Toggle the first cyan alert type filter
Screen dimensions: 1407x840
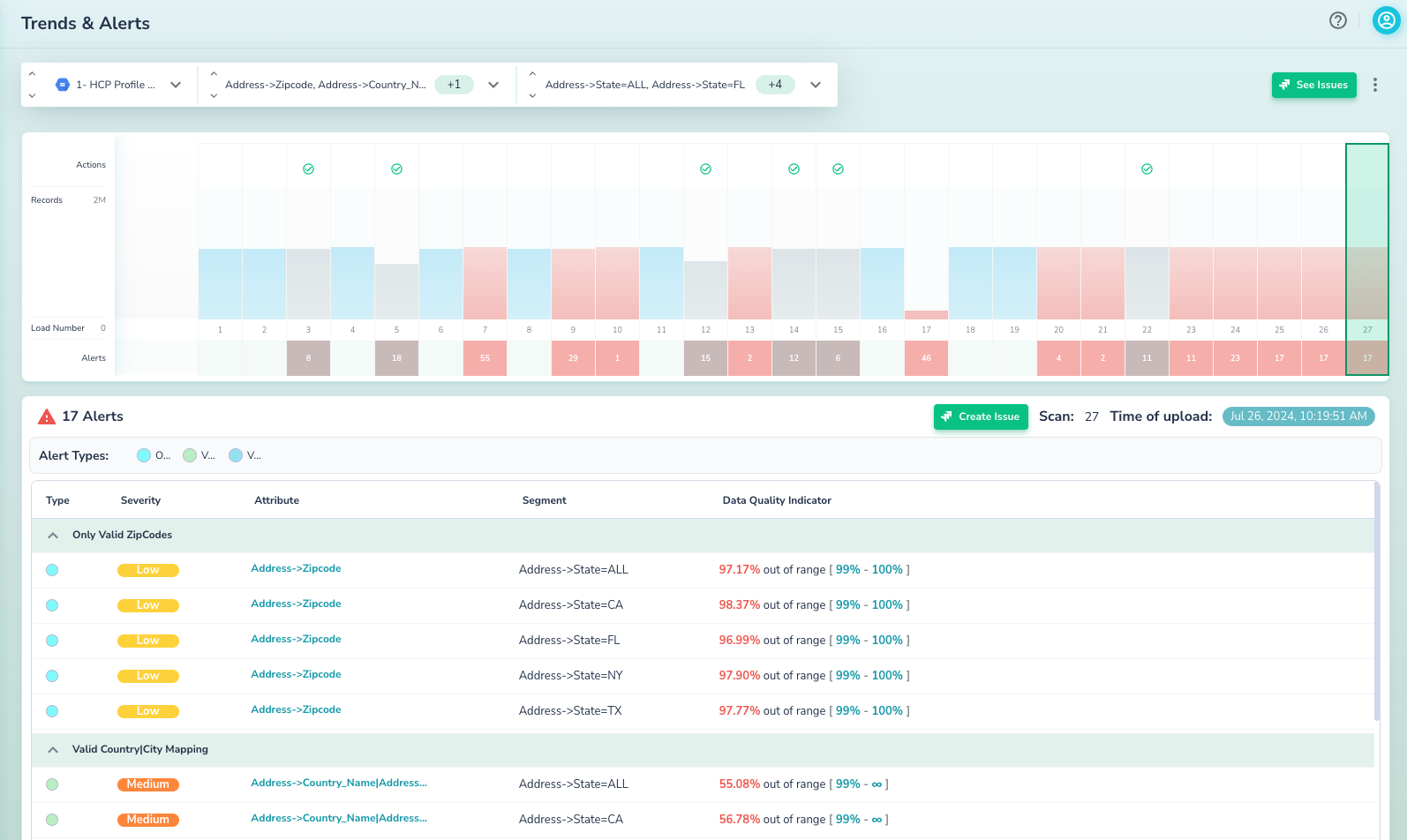pyautogui.click(x=144, y=455)
